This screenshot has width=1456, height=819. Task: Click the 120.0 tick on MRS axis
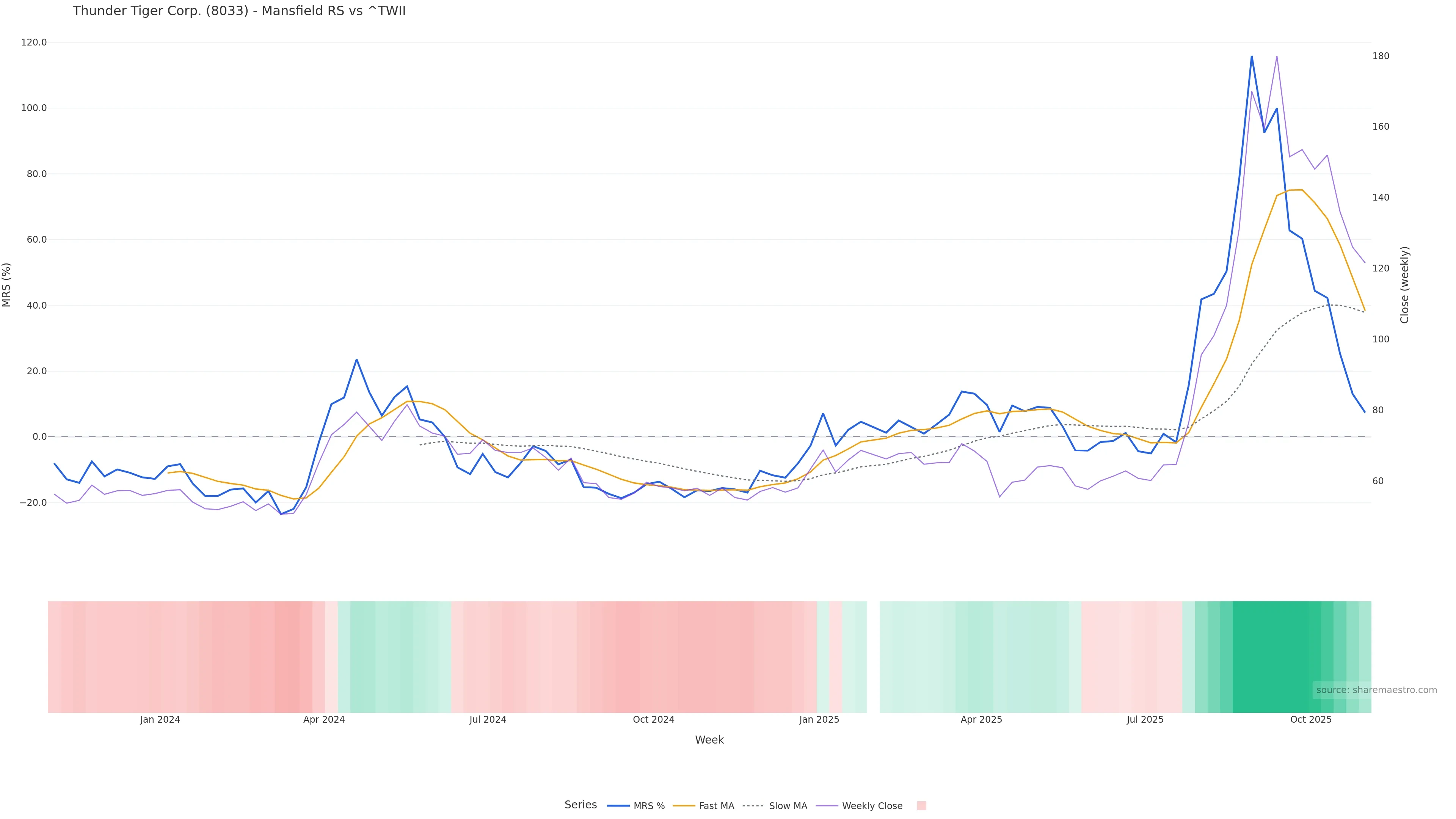point(34,42)
